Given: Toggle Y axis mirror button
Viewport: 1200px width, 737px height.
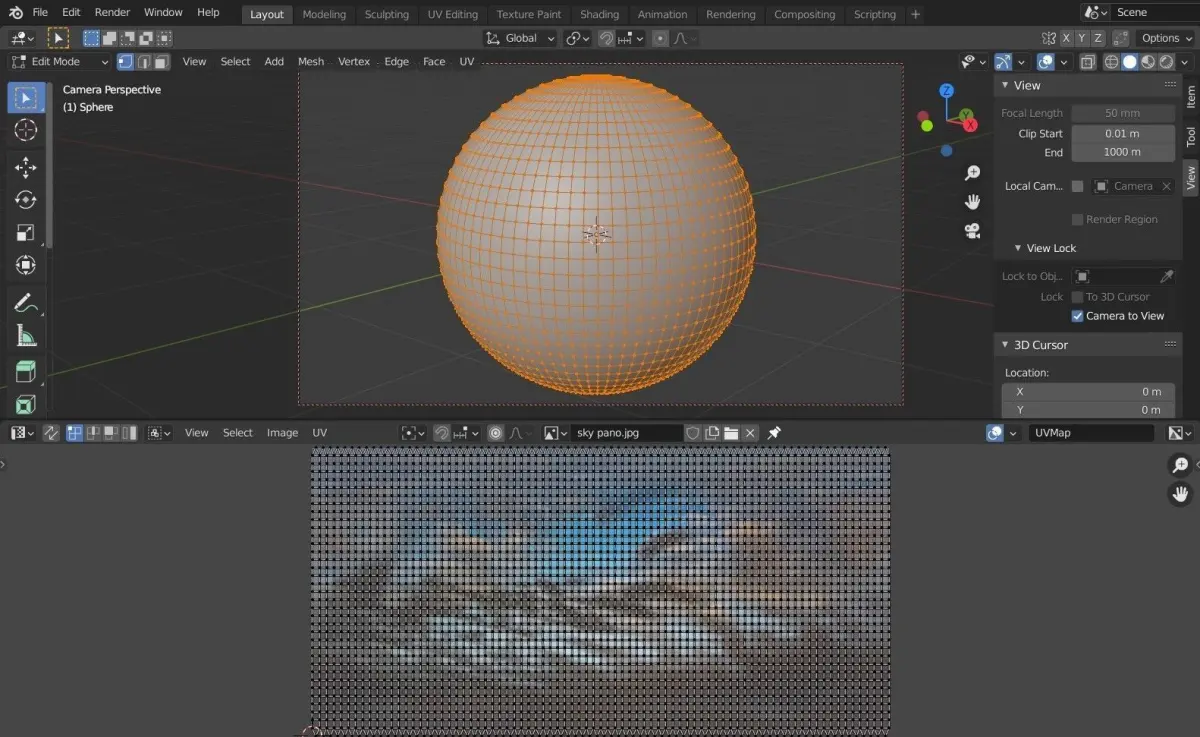Looking at the screenshot, I should 1084,38.
